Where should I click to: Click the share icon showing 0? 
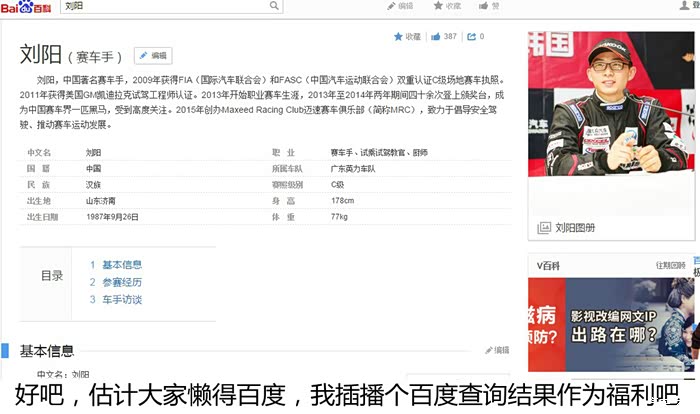point(475,37)
